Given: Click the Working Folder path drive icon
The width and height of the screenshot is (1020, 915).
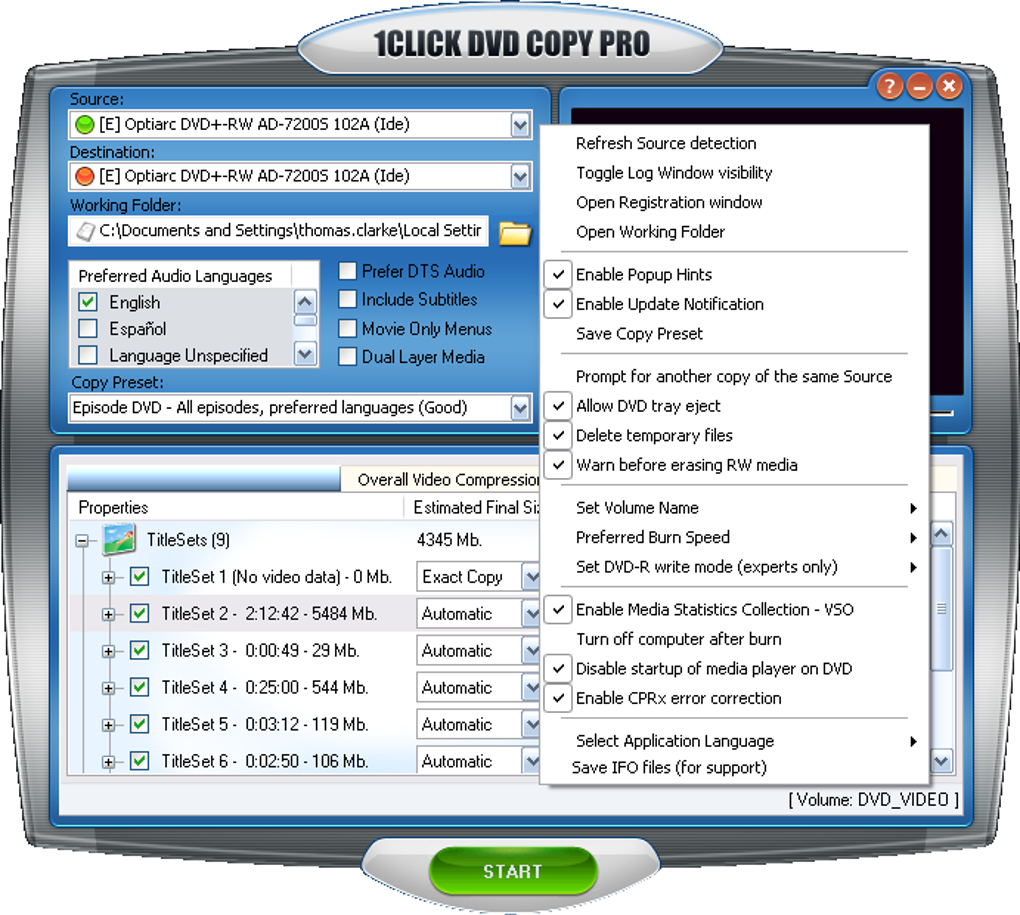Looking at the screenshot, I should 85,231.
